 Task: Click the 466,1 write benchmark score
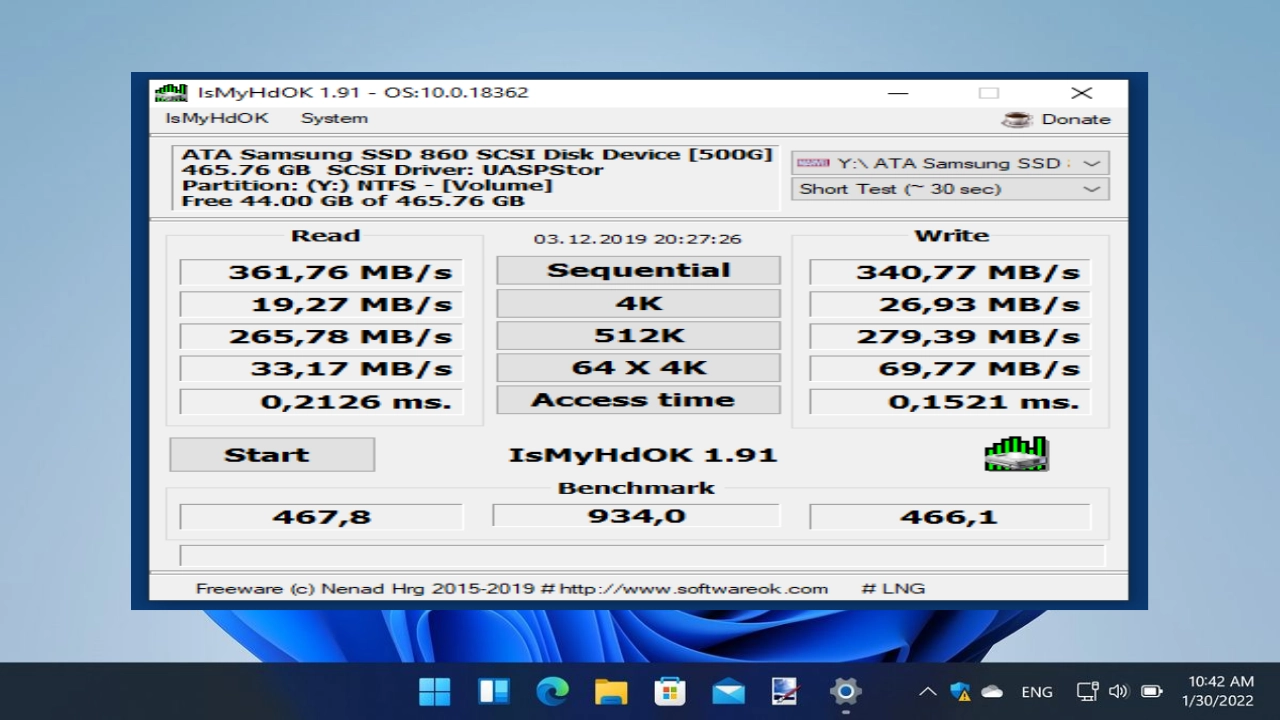pyautogui.click(x=949, y=517)
